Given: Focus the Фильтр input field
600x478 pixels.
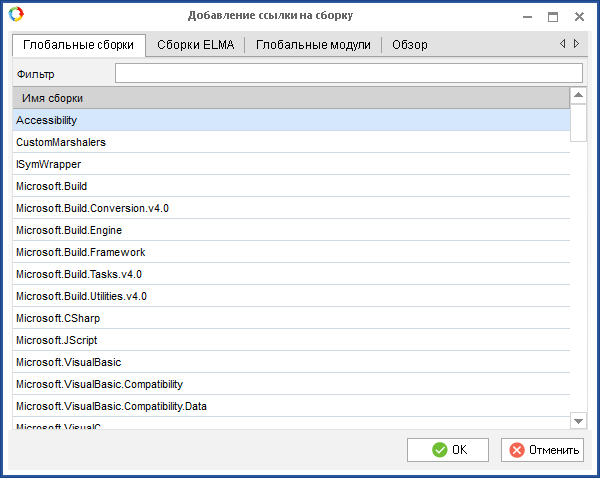Looking at the screenshot, I should 349,73.
